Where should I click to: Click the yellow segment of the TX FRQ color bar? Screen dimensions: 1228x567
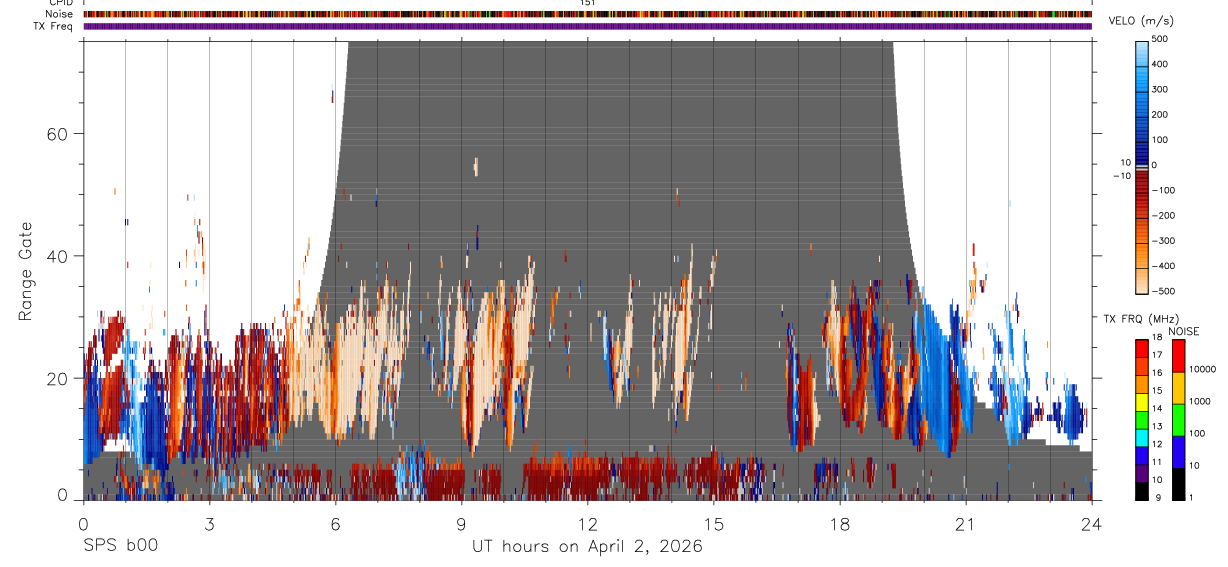click(1141, 402)
